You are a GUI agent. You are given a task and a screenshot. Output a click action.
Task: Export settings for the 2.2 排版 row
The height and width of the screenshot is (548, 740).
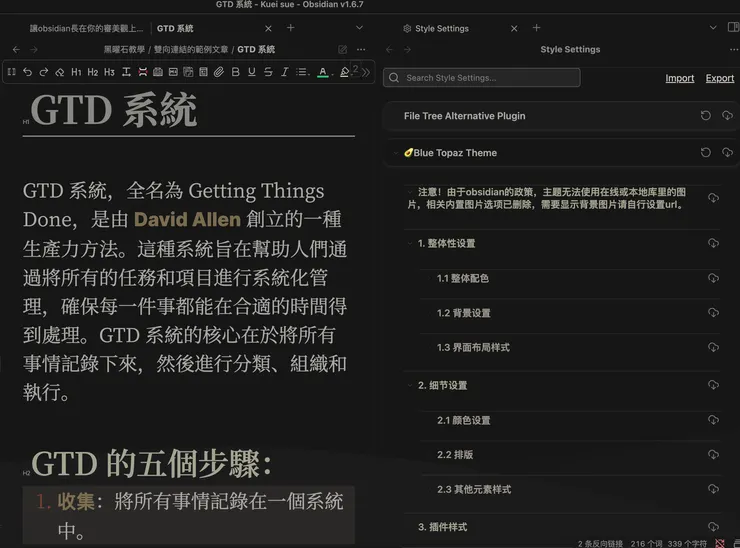(x=713, y=455)
